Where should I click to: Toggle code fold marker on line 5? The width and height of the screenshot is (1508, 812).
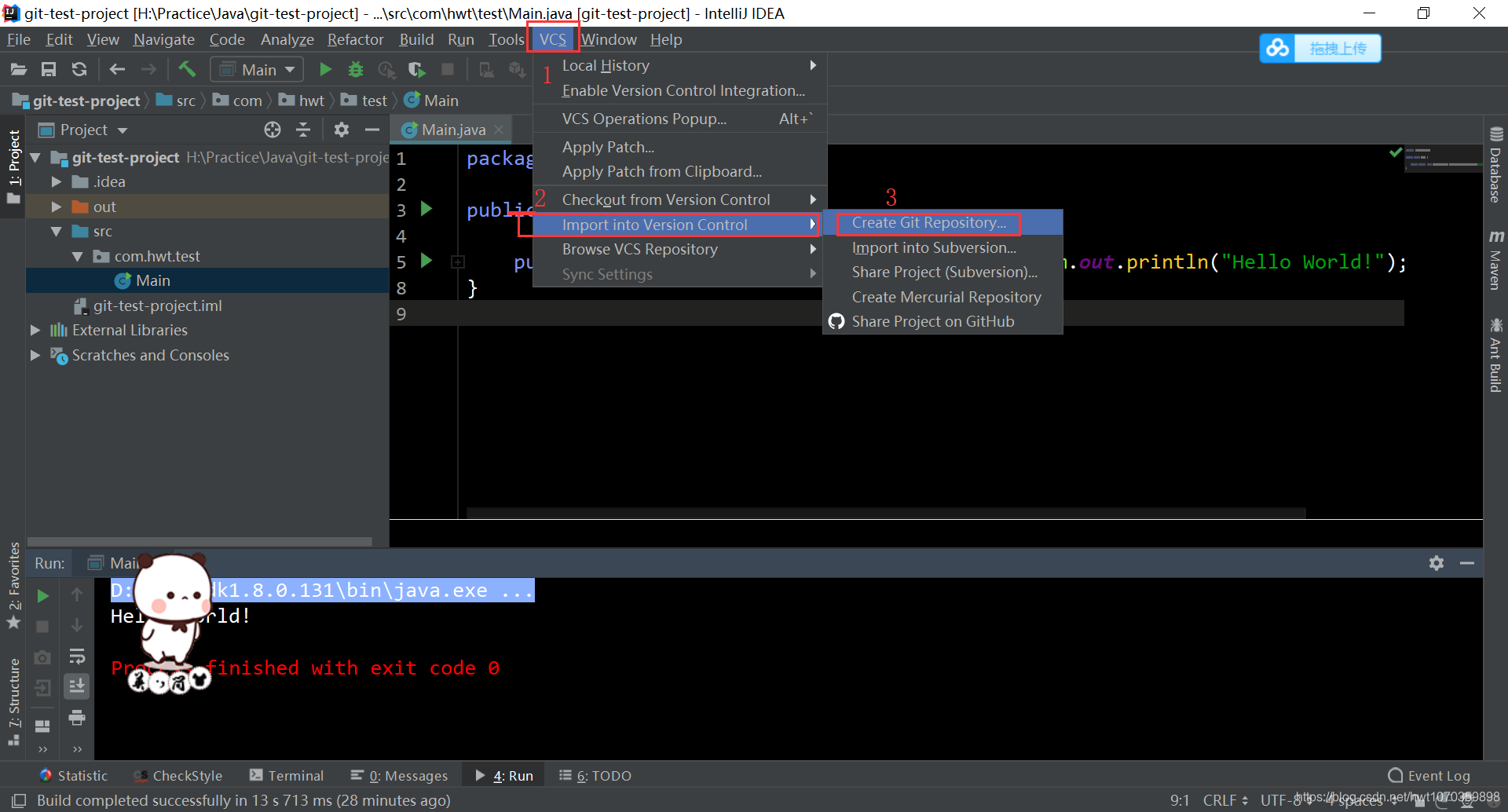click(x=458, y=262)
